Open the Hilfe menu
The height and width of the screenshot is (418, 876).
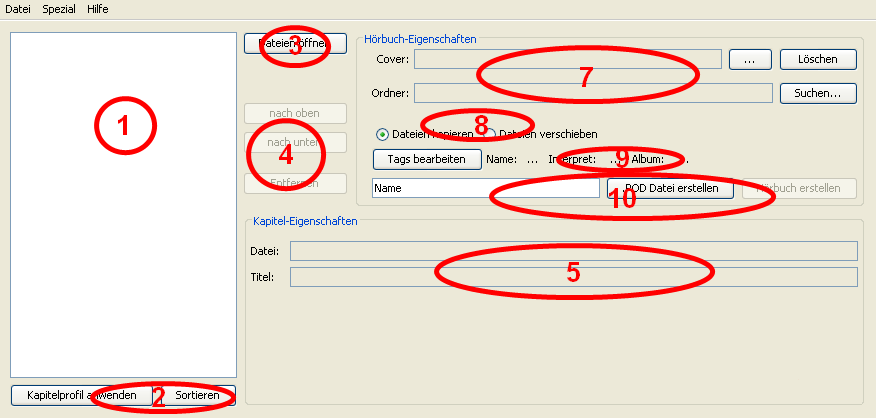[x=97, y=9]
